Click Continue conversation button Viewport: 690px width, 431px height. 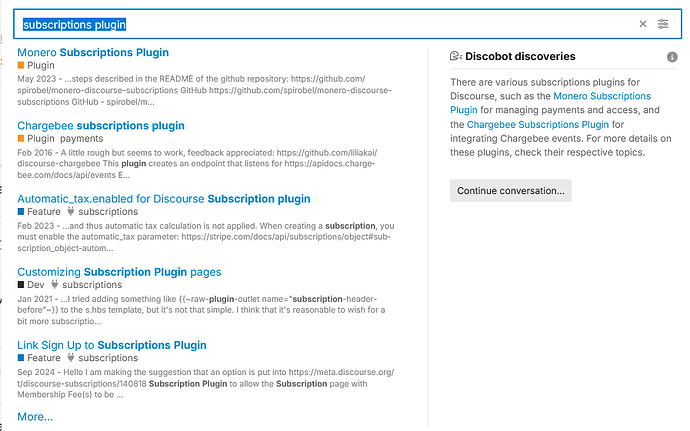[510, 191]
